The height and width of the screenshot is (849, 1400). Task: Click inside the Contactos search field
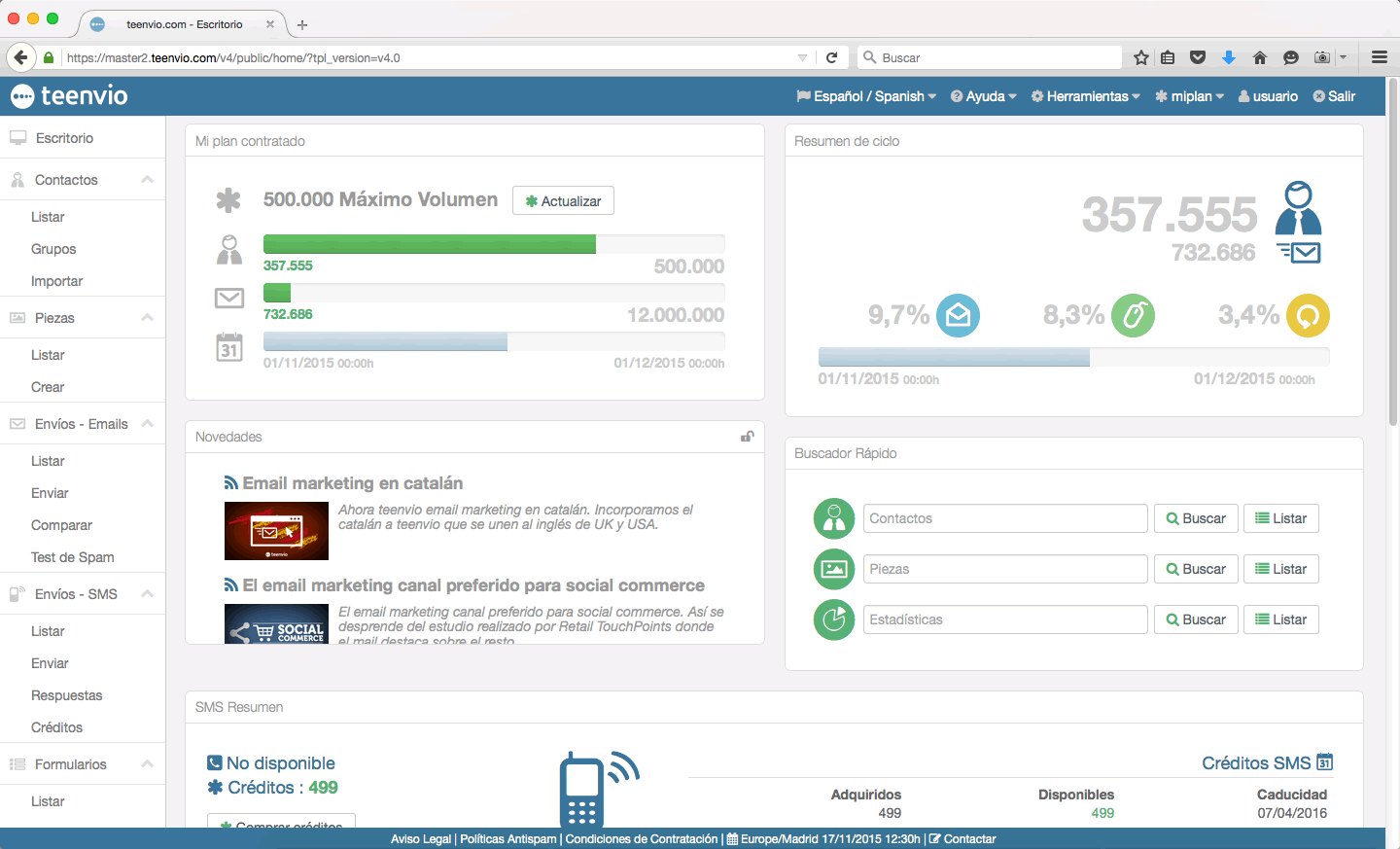coord(1005,518)
